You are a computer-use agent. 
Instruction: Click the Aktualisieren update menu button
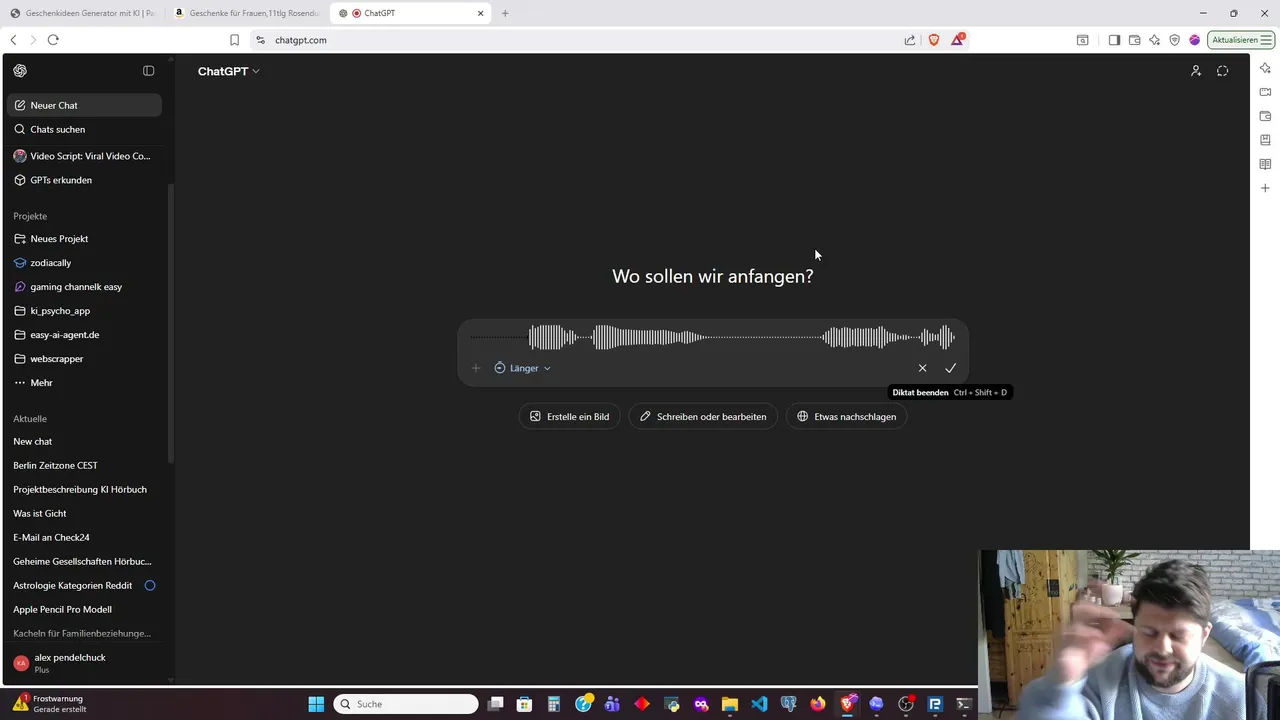coord(1241,40)
